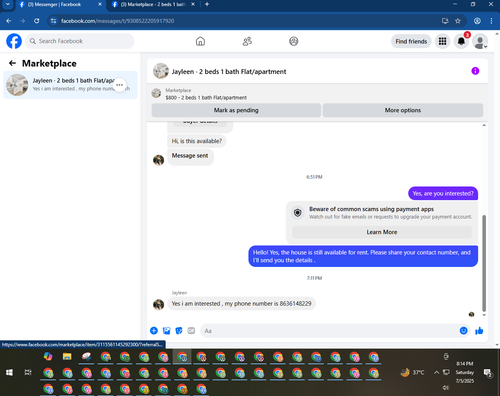The height and width of the screenshot is (396, 500).
Task: Open more actions with the blue plus icon
Action: [154, 331]
